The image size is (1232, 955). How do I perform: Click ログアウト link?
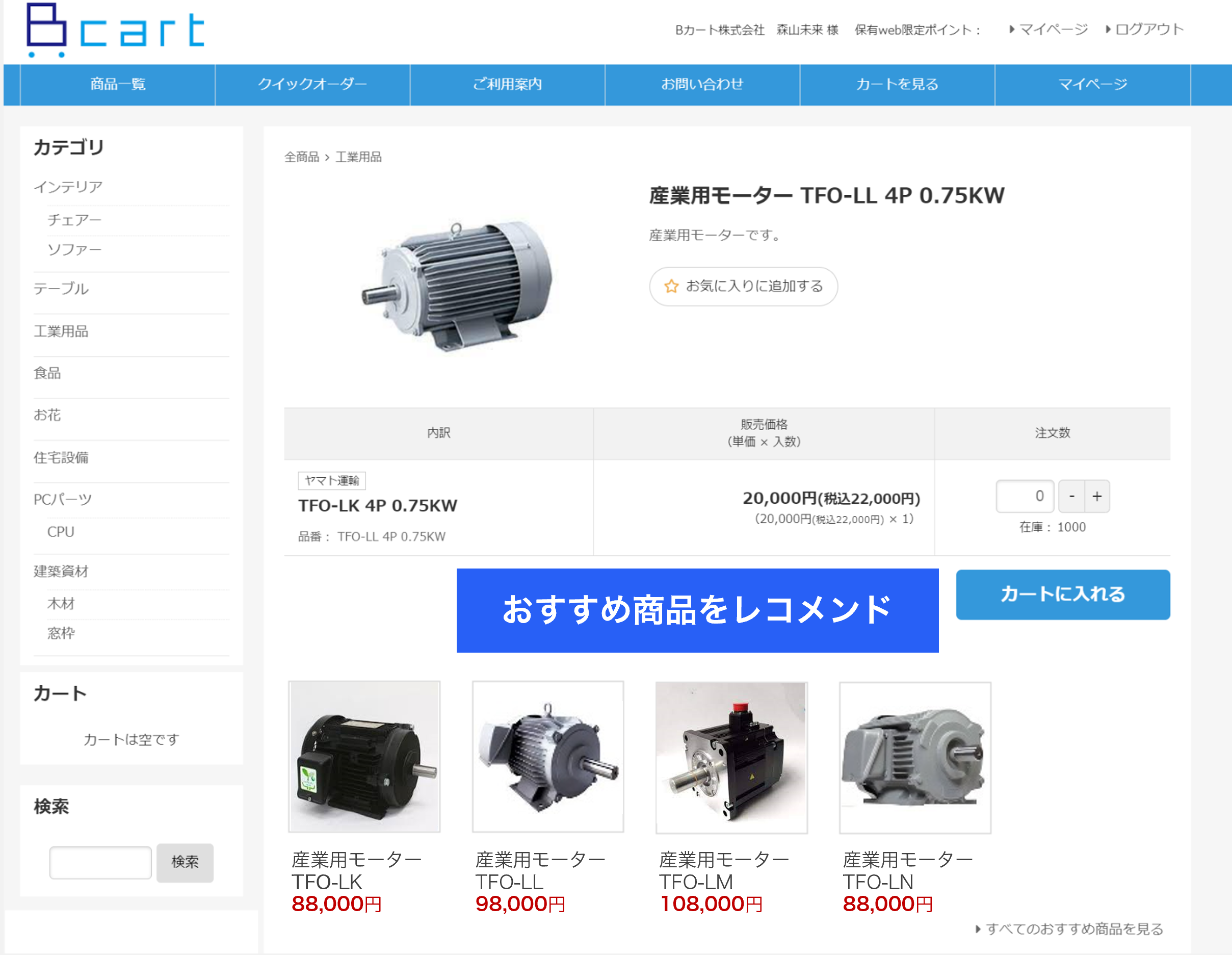[1144, 30]
